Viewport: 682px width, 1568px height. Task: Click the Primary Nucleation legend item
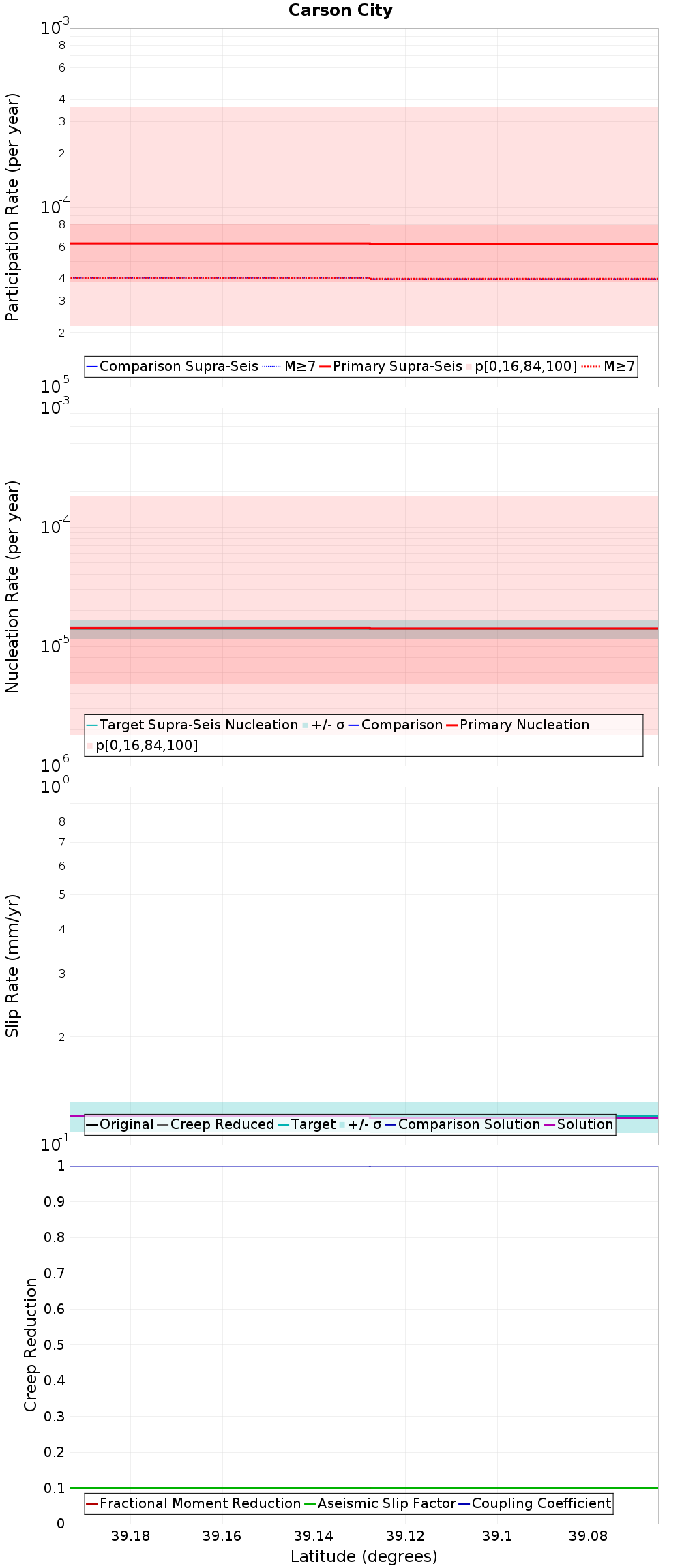click(x=518, y=725)
